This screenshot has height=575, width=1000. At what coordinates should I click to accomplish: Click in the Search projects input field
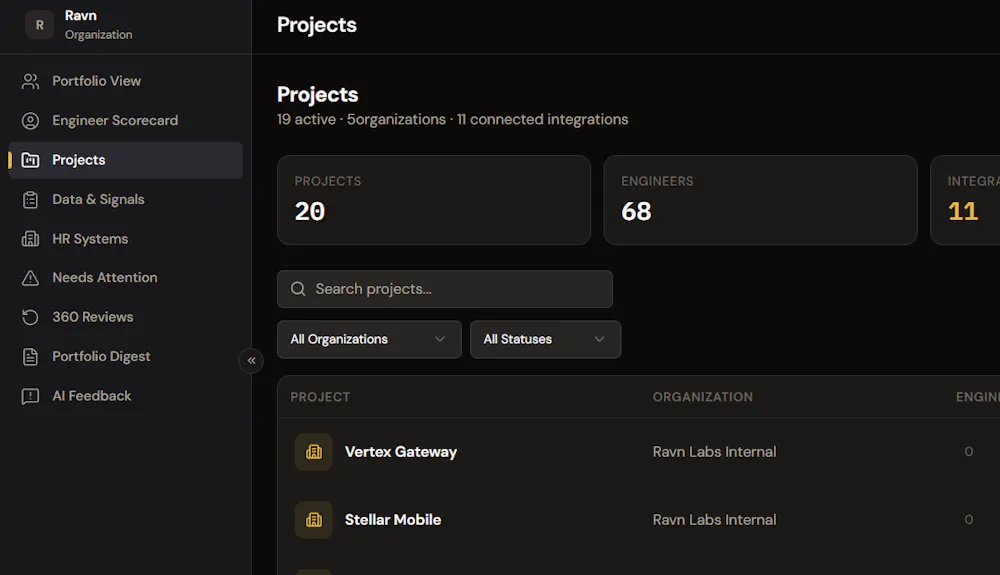[x=445, y=289]
